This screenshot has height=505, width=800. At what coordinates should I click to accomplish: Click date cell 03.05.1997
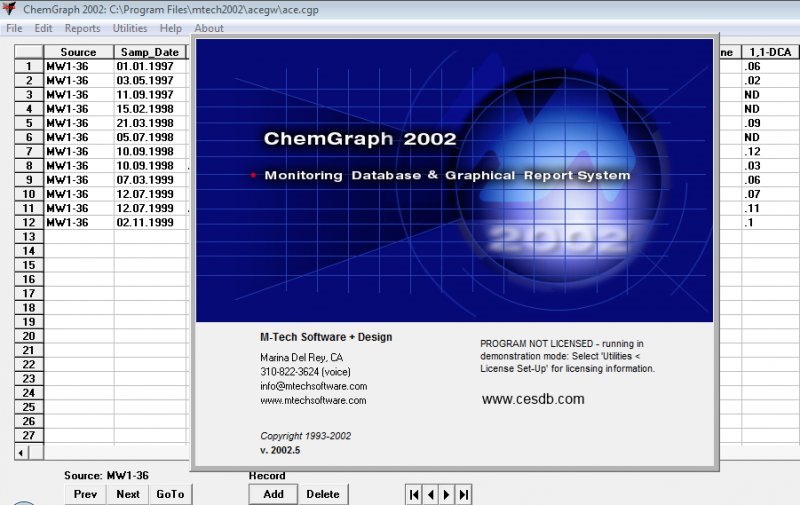tap(151, 81)
